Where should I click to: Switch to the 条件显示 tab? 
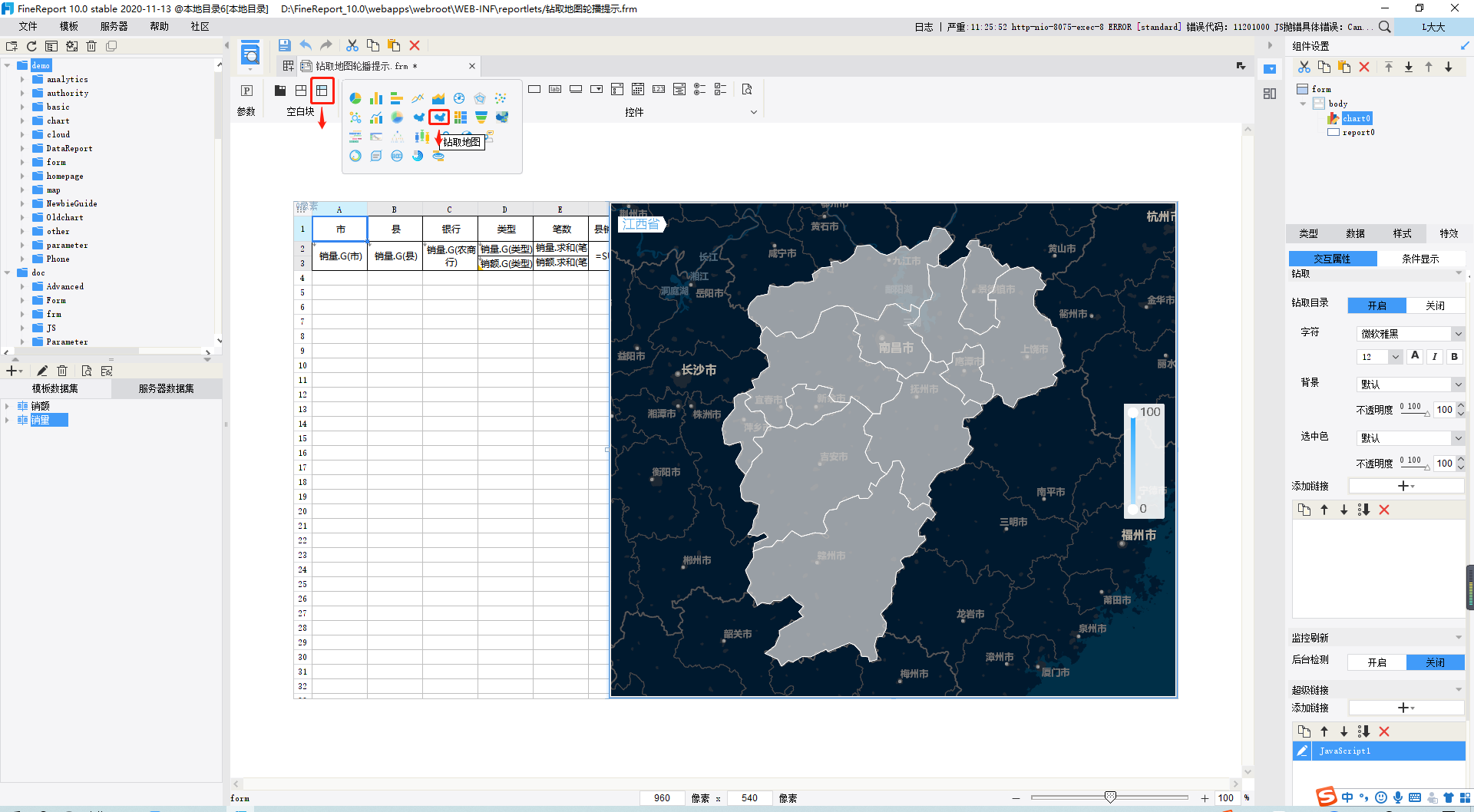pyautogui.click(x=1420, y=259)
